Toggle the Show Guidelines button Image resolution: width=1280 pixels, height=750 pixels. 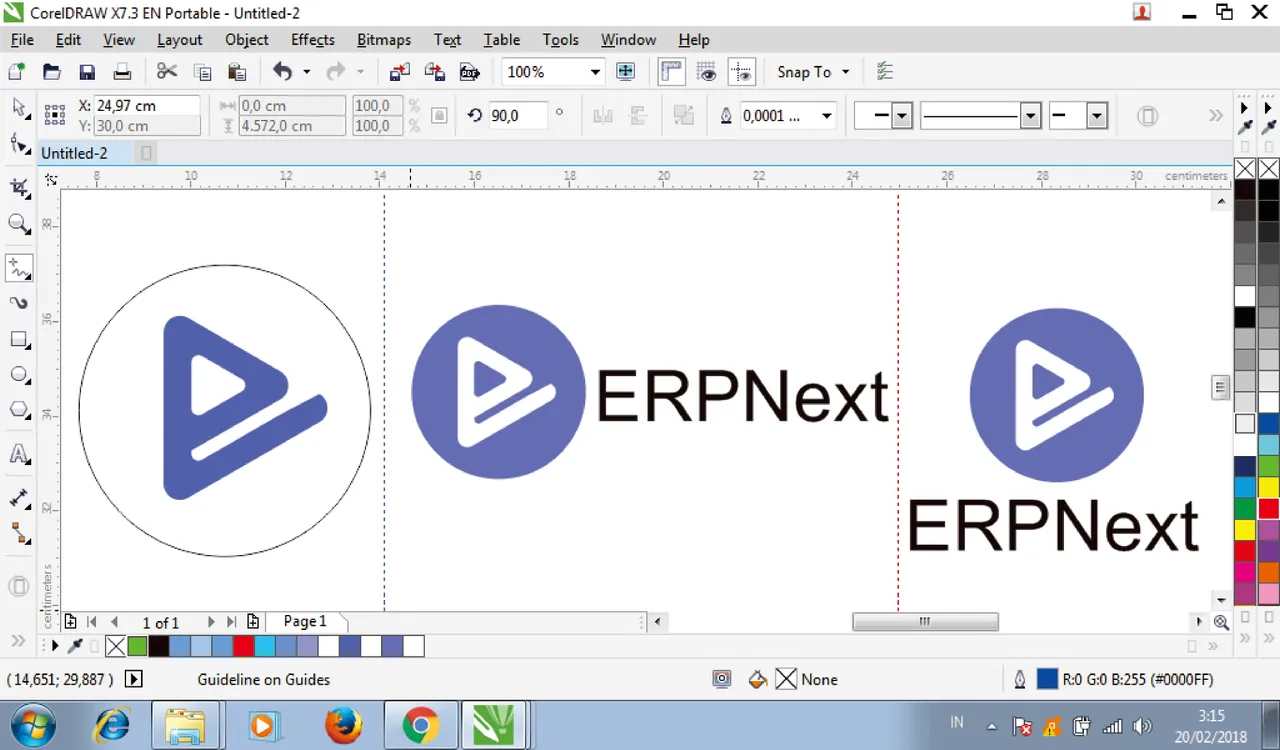tap(742, 72)
